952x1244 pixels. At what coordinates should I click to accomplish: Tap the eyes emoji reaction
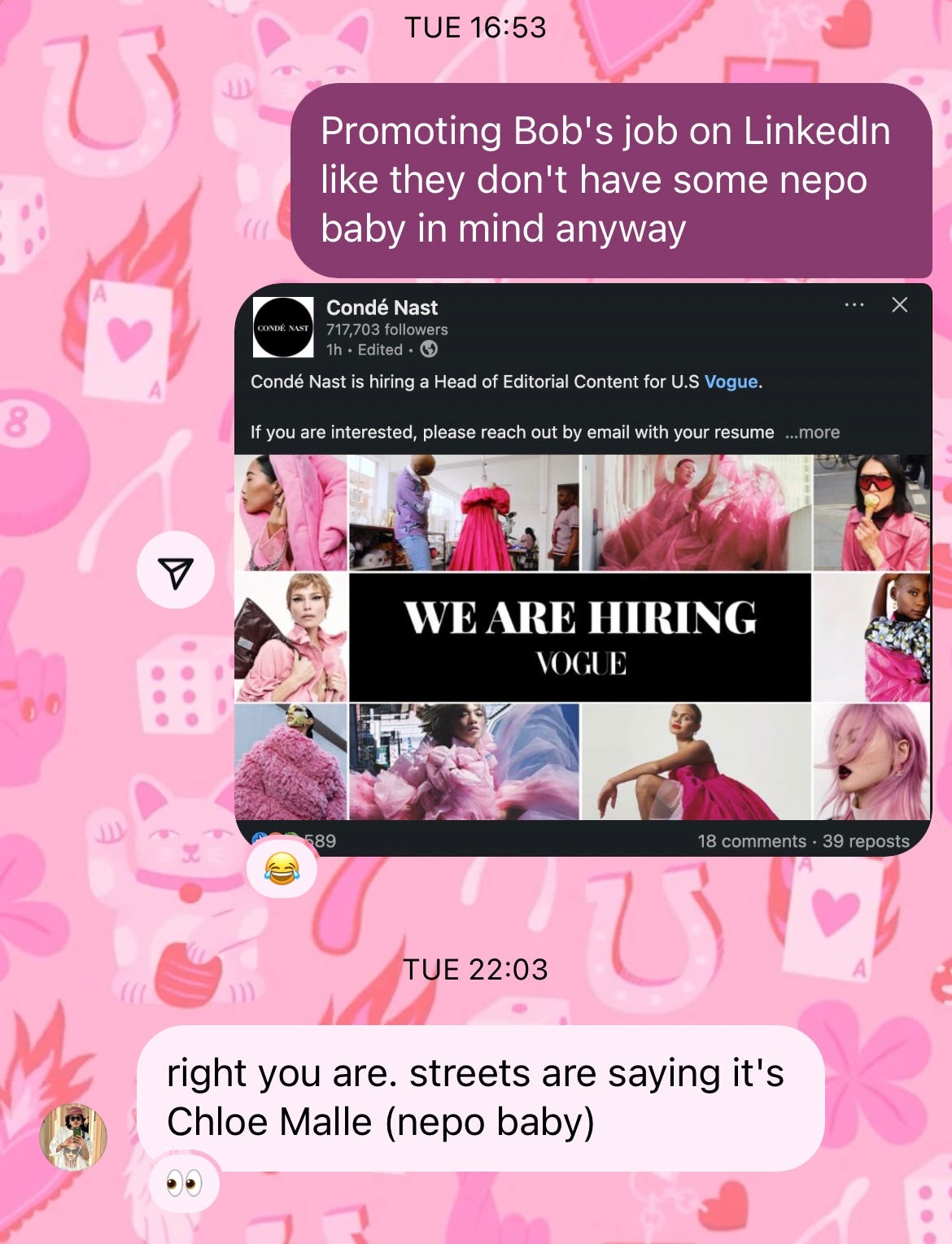(x=185, y=1184)
